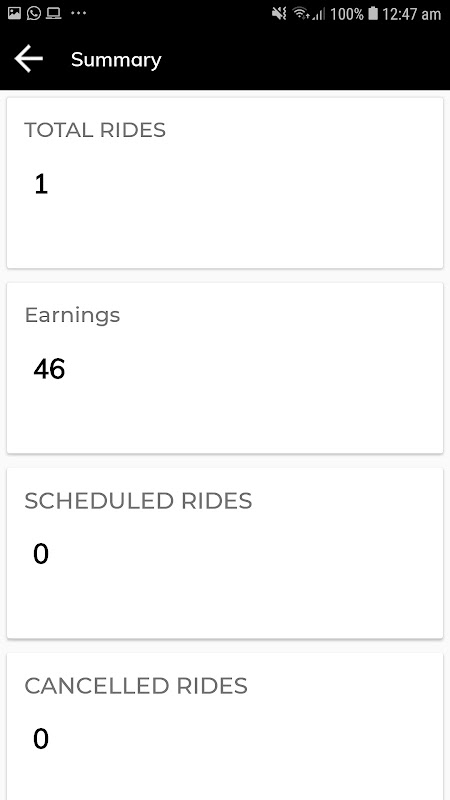Tap the Summary title text
The width and height of the screenshot is (450, 800).
coord(116,60)
